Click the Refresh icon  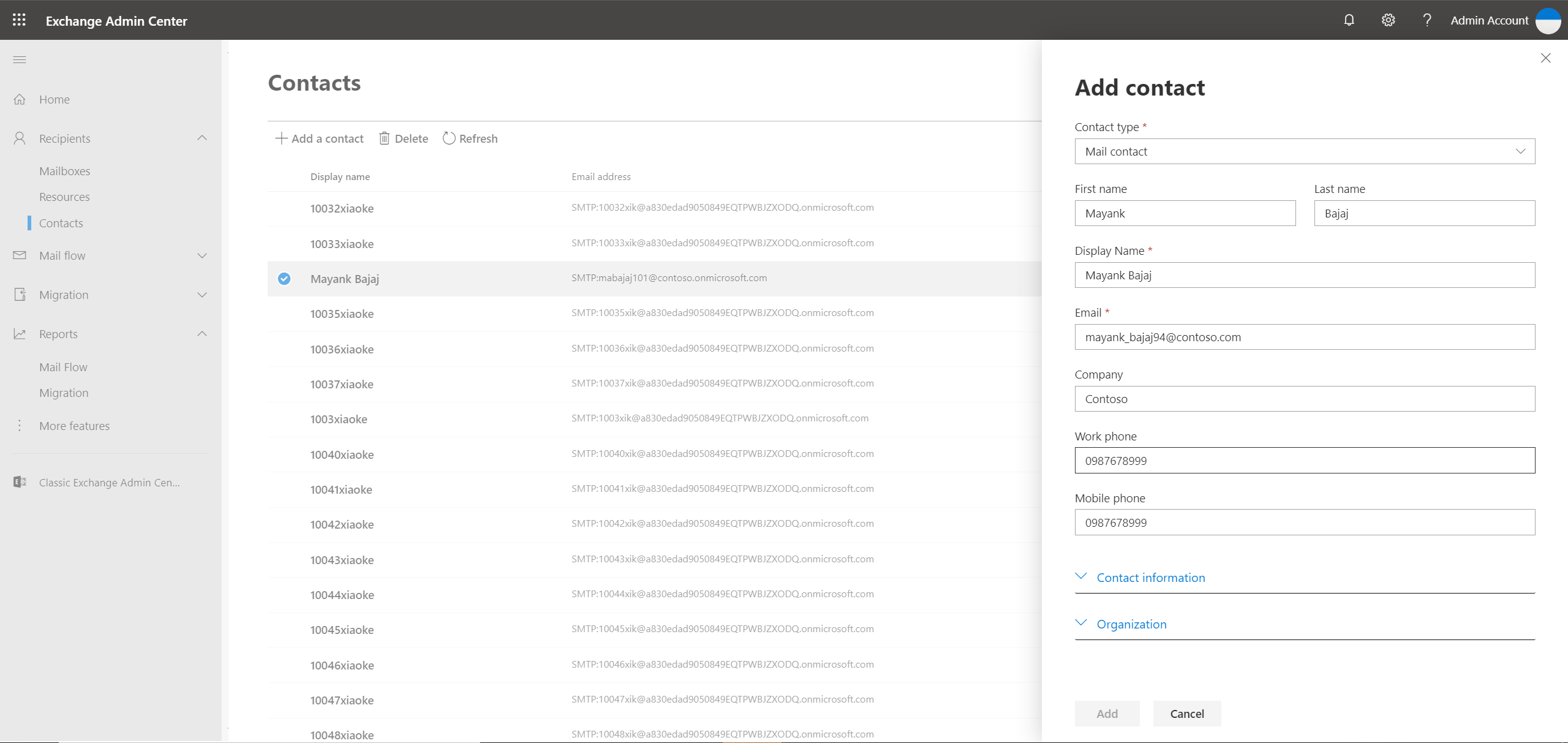(448, 138)
